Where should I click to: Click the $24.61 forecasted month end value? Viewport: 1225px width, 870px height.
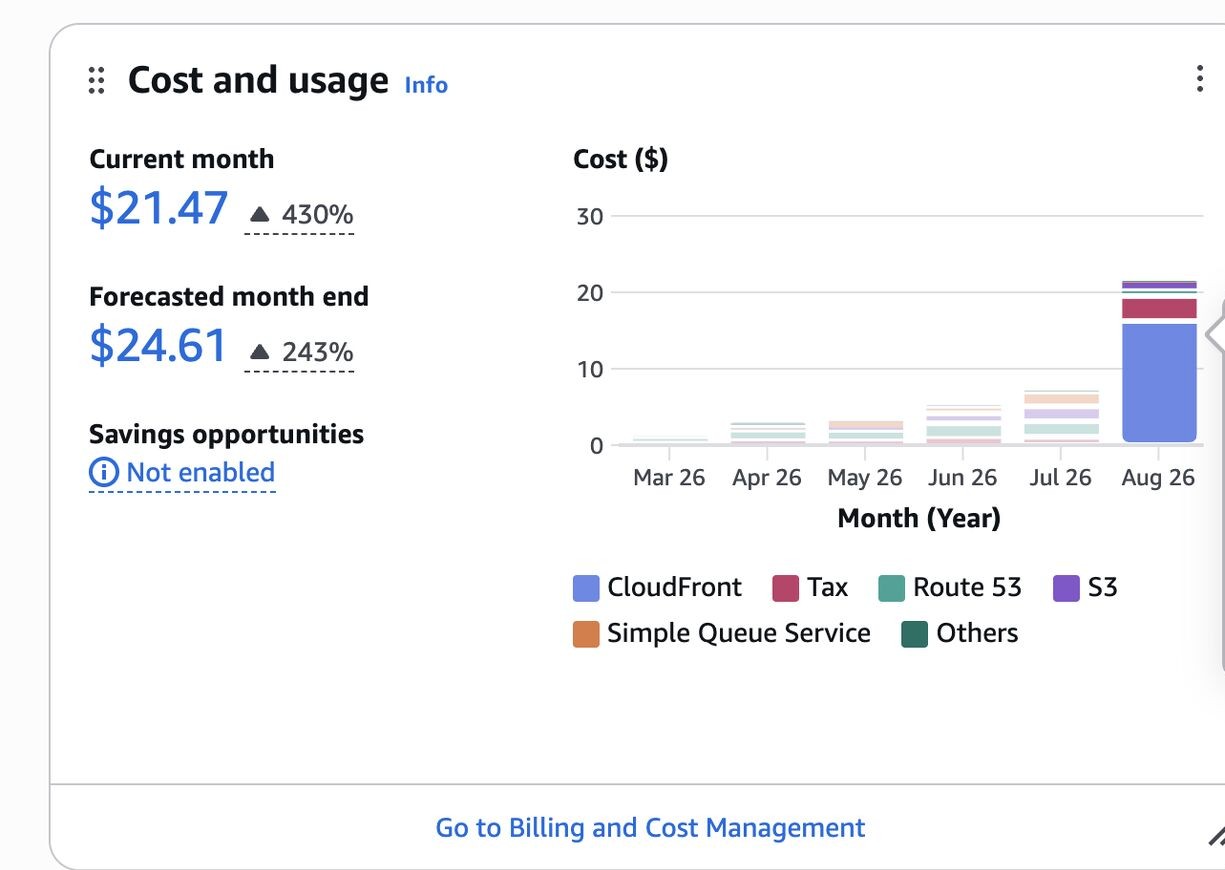click(159, 346)
